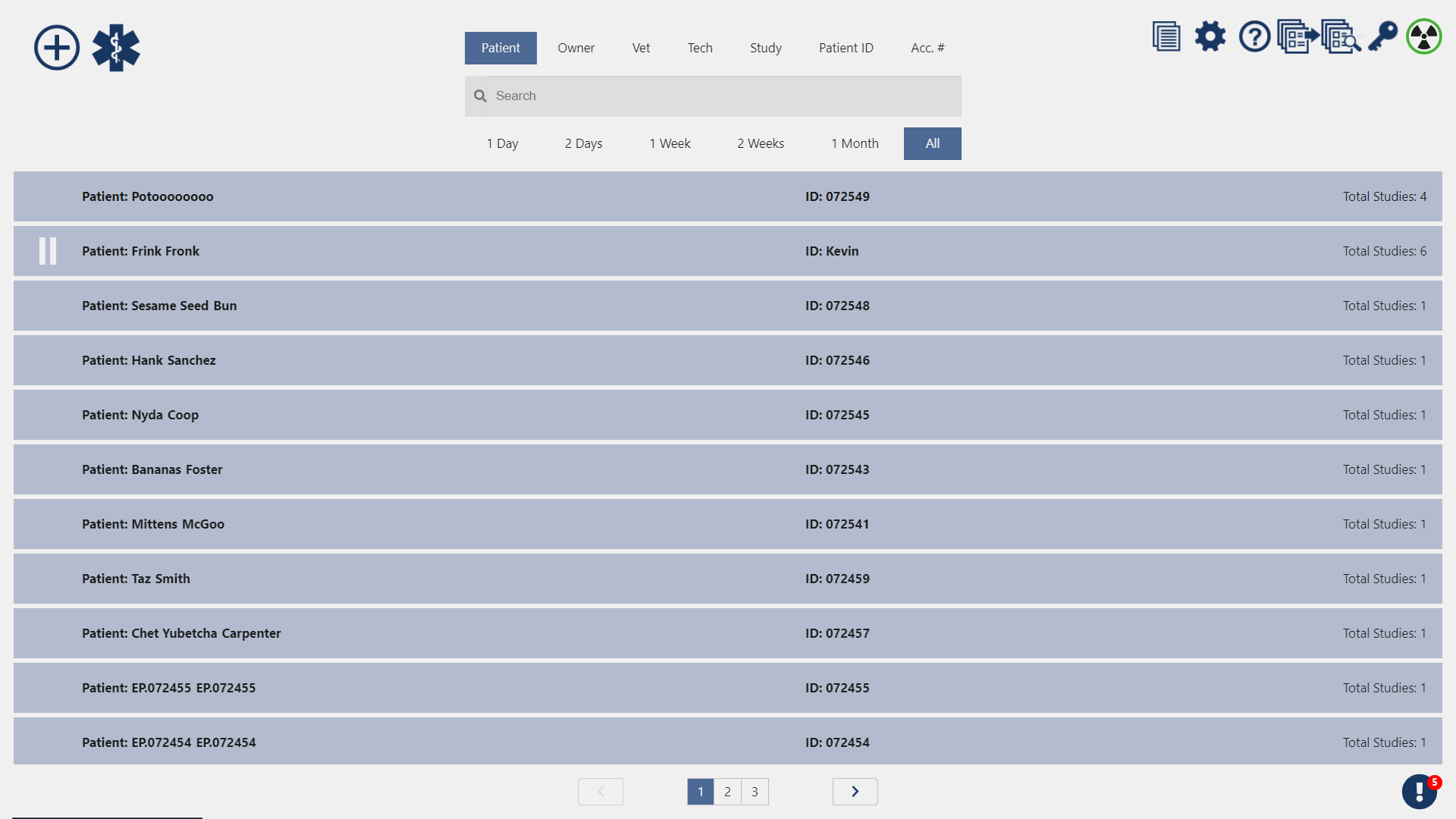This screenshot has height=819, width=1456.
Task: Open help with the question mark icon
Action: (1254, 36)
